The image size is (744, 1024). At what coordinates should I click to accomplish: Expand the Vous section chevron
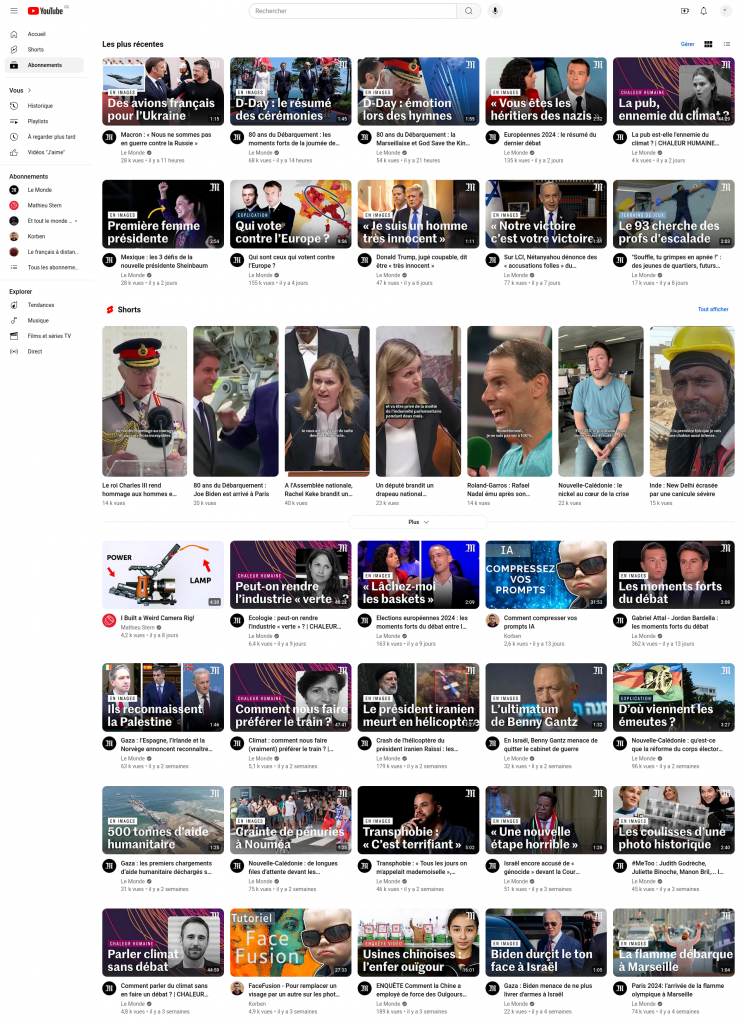point(27,90)
